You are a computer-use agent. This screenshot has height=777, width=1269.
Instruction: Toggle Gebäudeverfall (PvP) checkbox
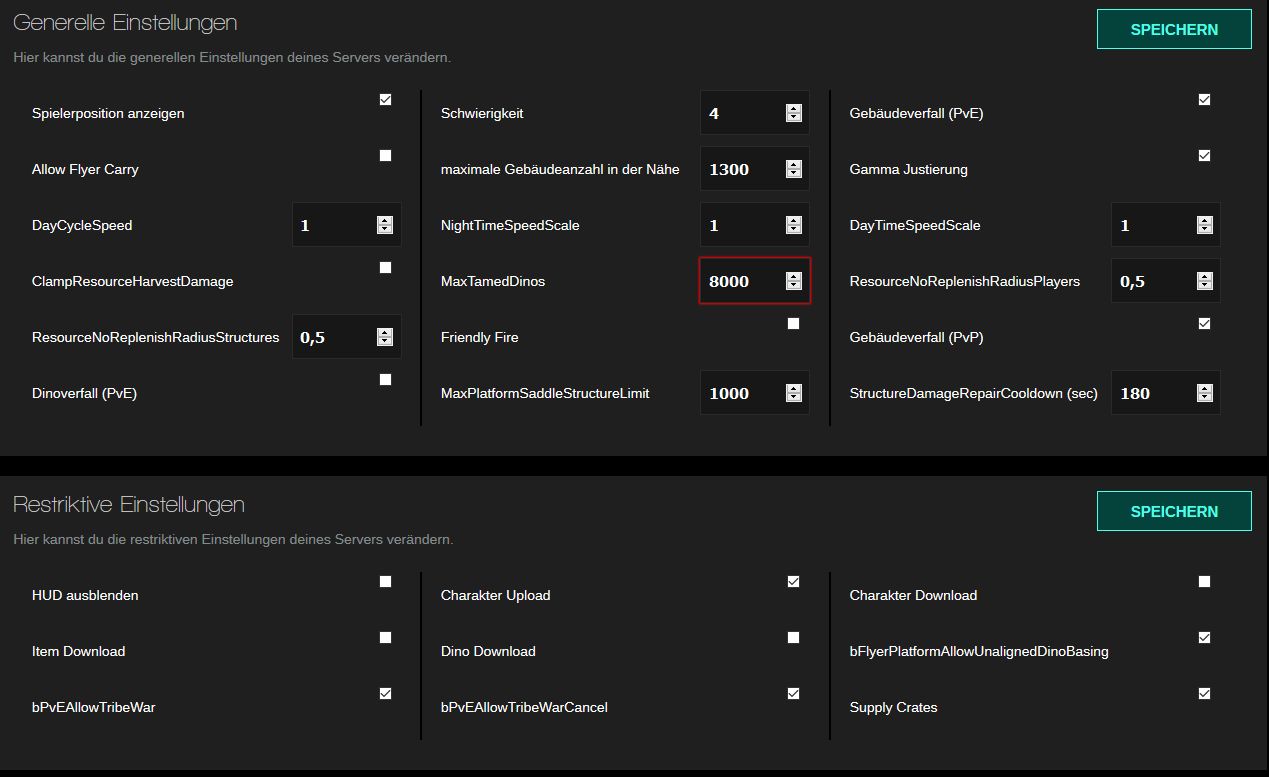tap(1204, 324)
